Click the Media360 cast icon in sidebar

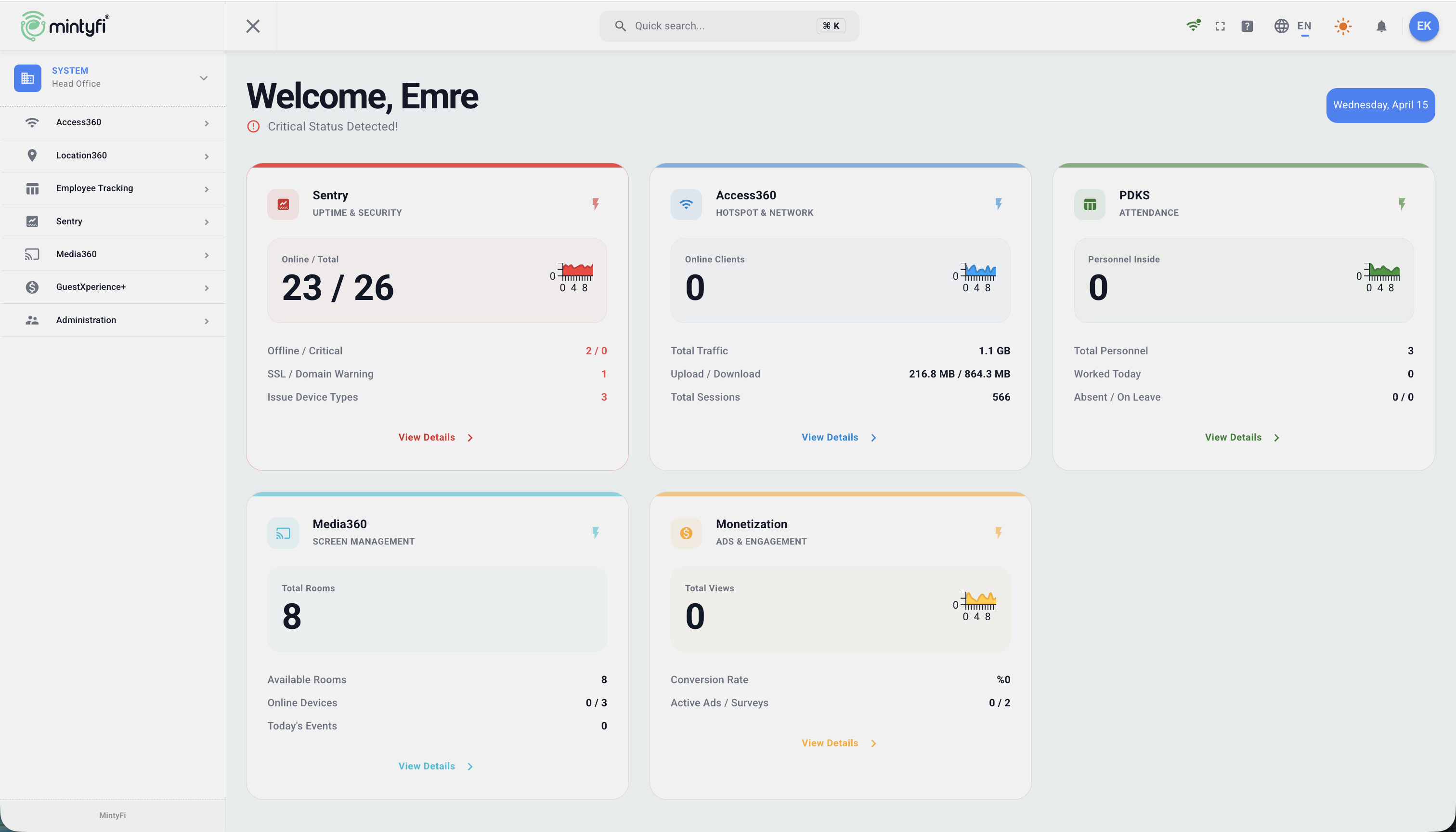[32, 254]
